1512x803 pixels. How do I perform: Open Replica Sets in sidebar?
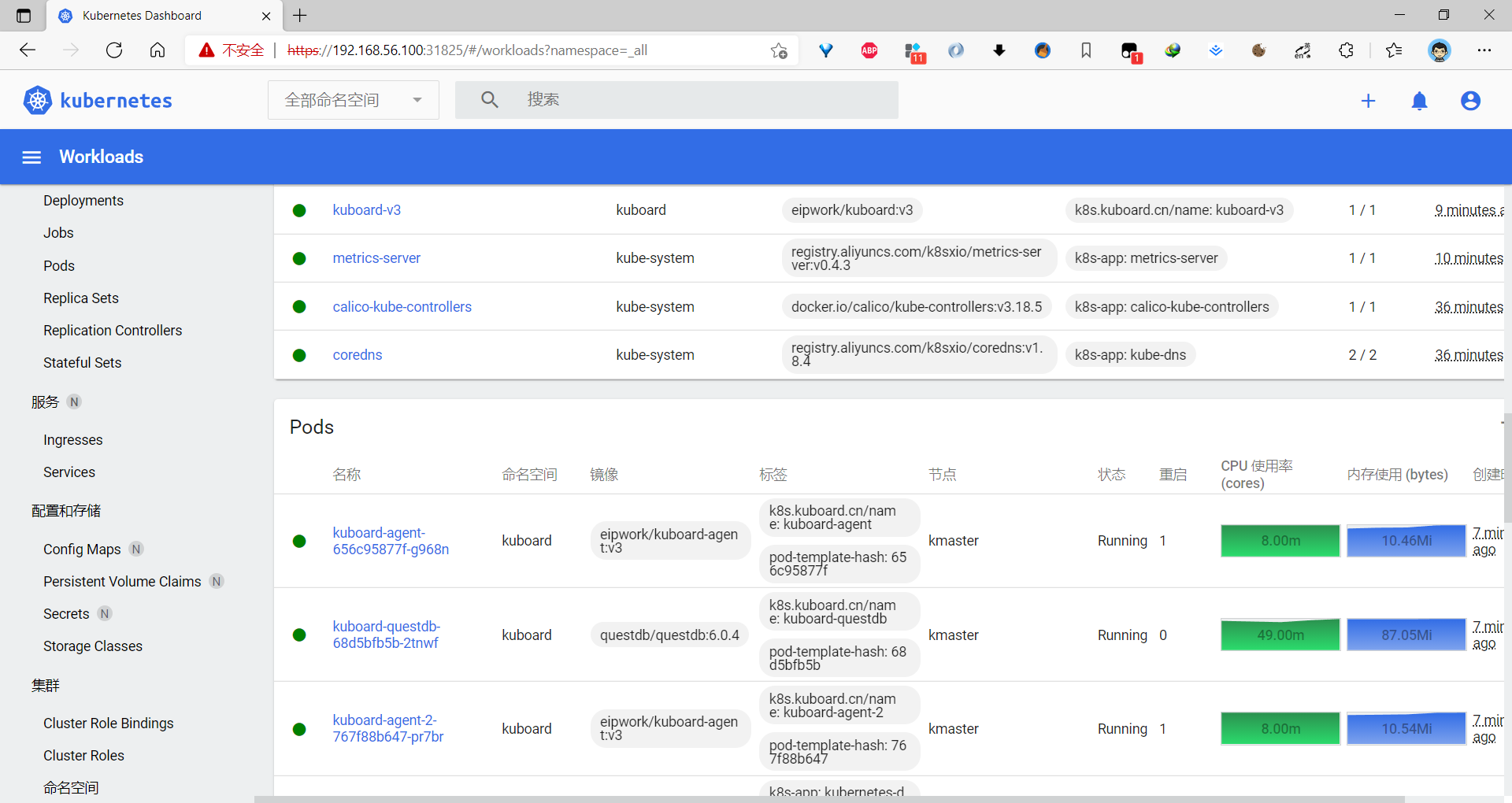[x=81, y=298]
